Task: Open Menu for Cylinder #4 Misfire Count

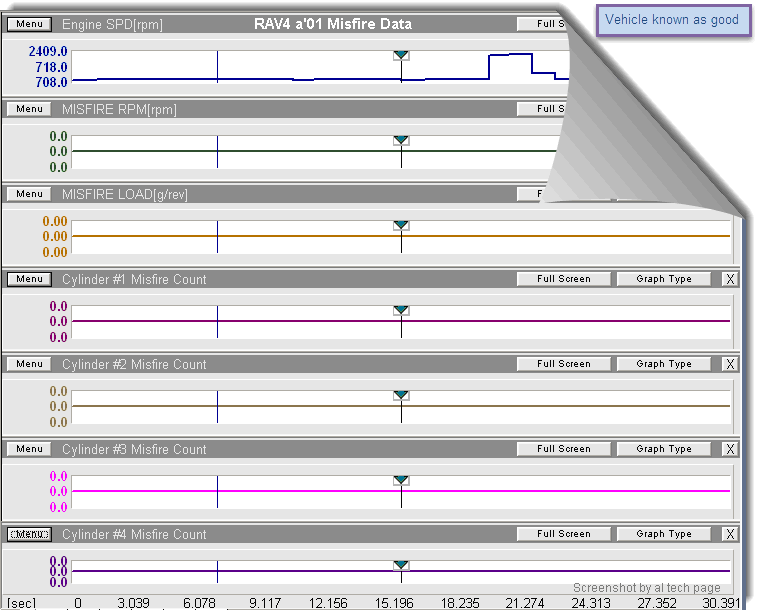Action: pyautogui.click(x=29, y=534)
